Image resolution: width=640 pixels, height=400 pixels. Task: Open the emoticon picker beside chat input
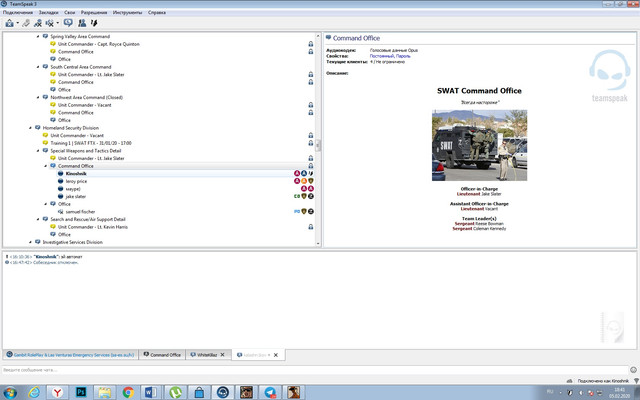tap(633, 370)
